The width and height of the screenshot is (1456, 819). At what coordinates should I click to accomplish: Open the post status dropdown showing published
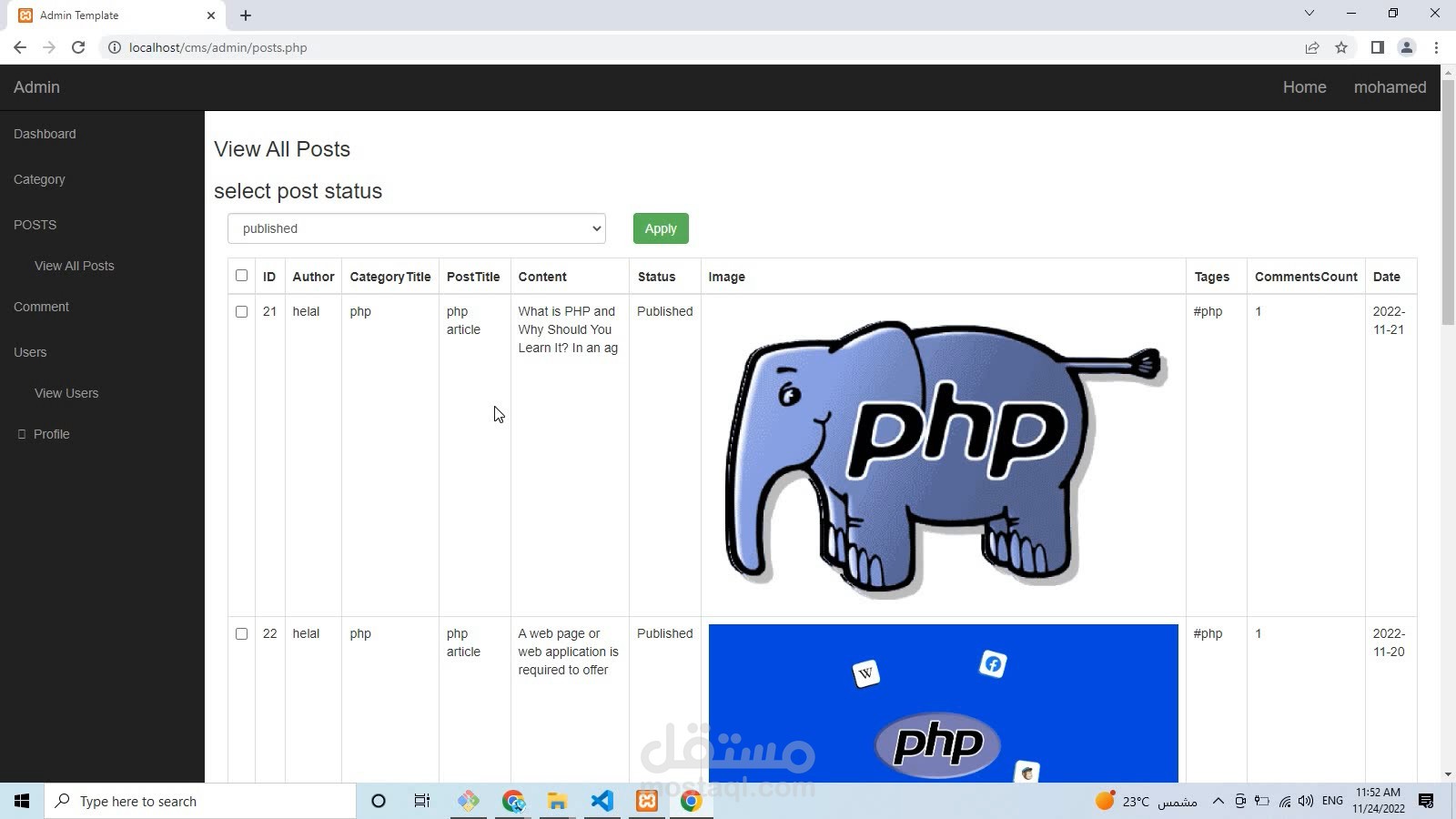[x=417, y=228]
